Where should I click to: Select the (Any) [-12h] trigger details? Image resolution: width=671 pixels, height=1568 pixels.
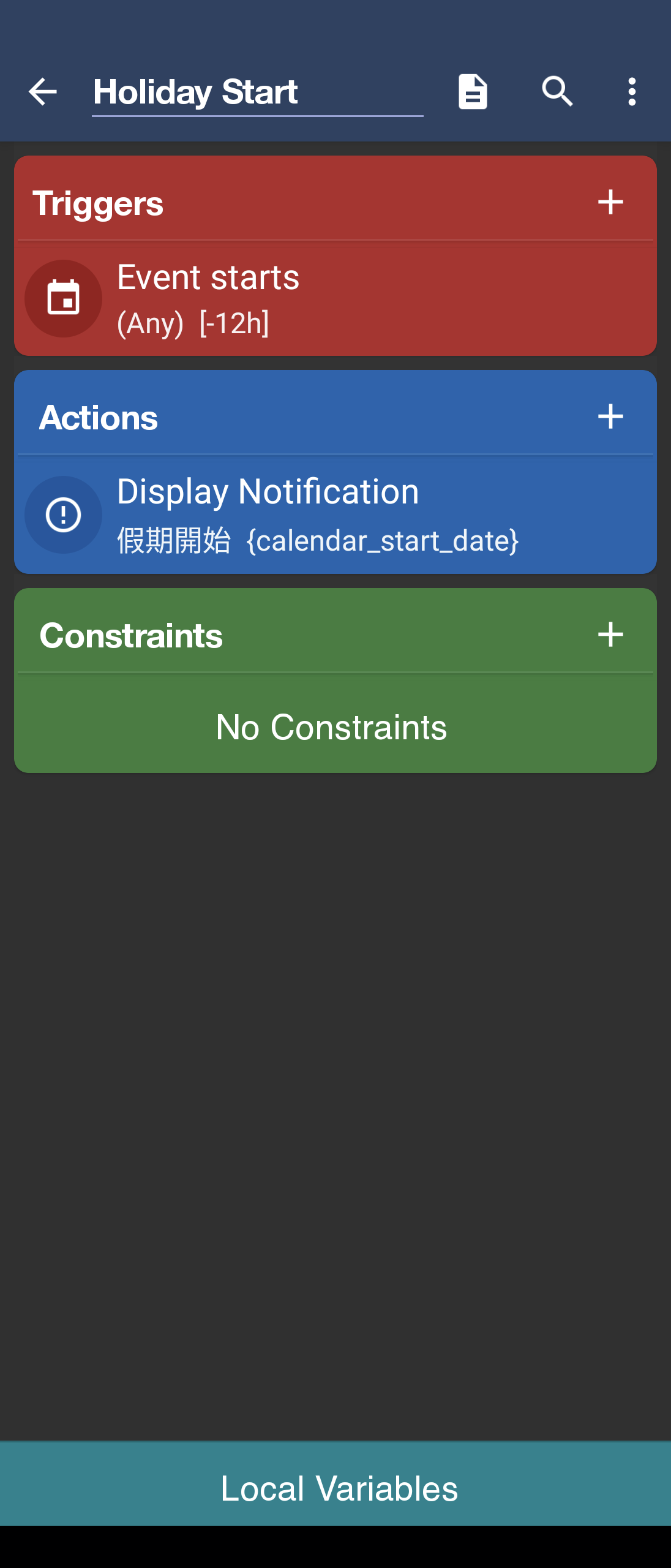pos(193,323)
